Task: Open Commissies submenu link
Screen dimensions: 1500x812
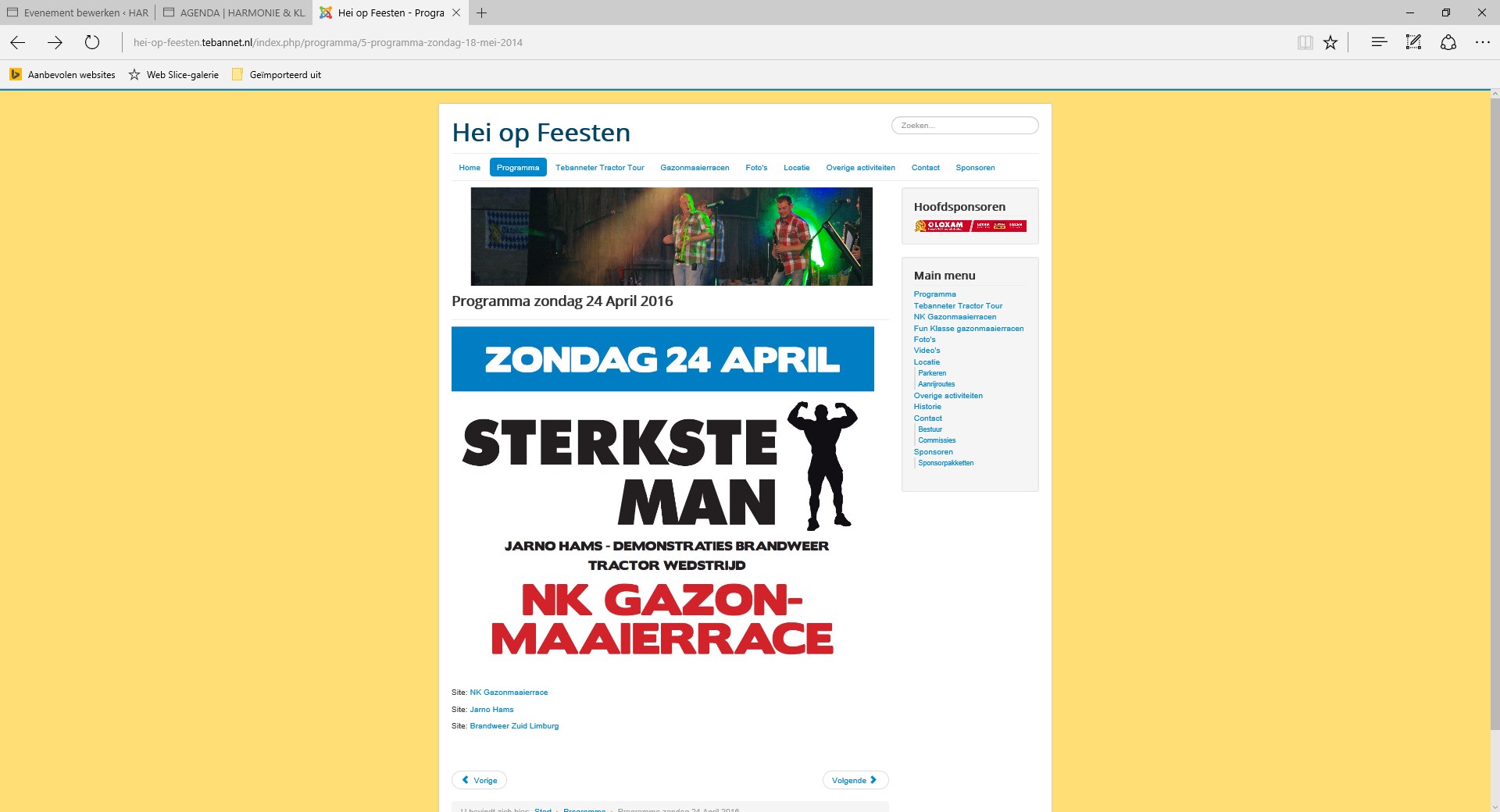Action: (937, 440)
